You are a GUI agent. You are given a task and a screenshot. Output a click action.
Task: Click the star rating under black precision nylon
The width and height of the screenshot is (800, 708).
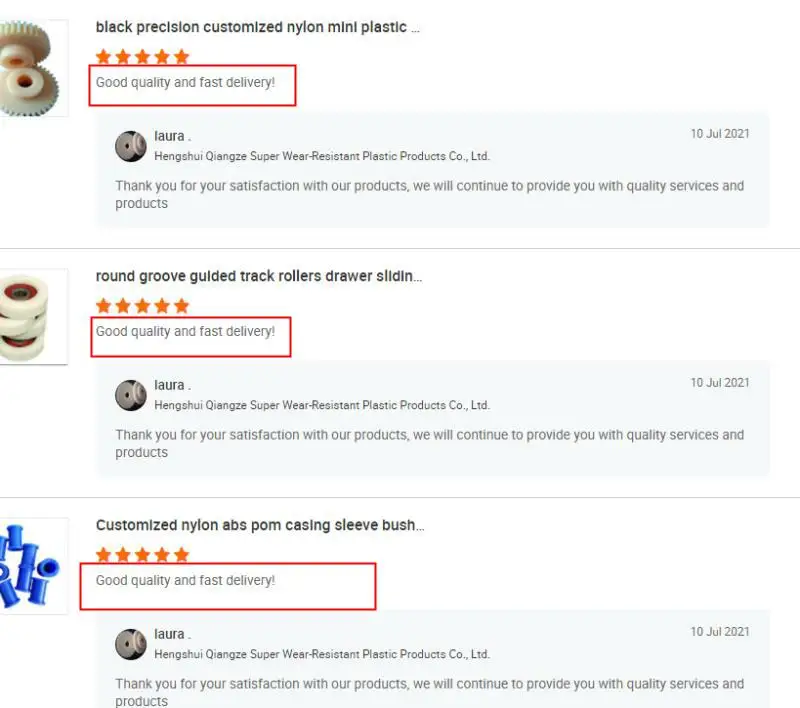(x=142, y=57)
